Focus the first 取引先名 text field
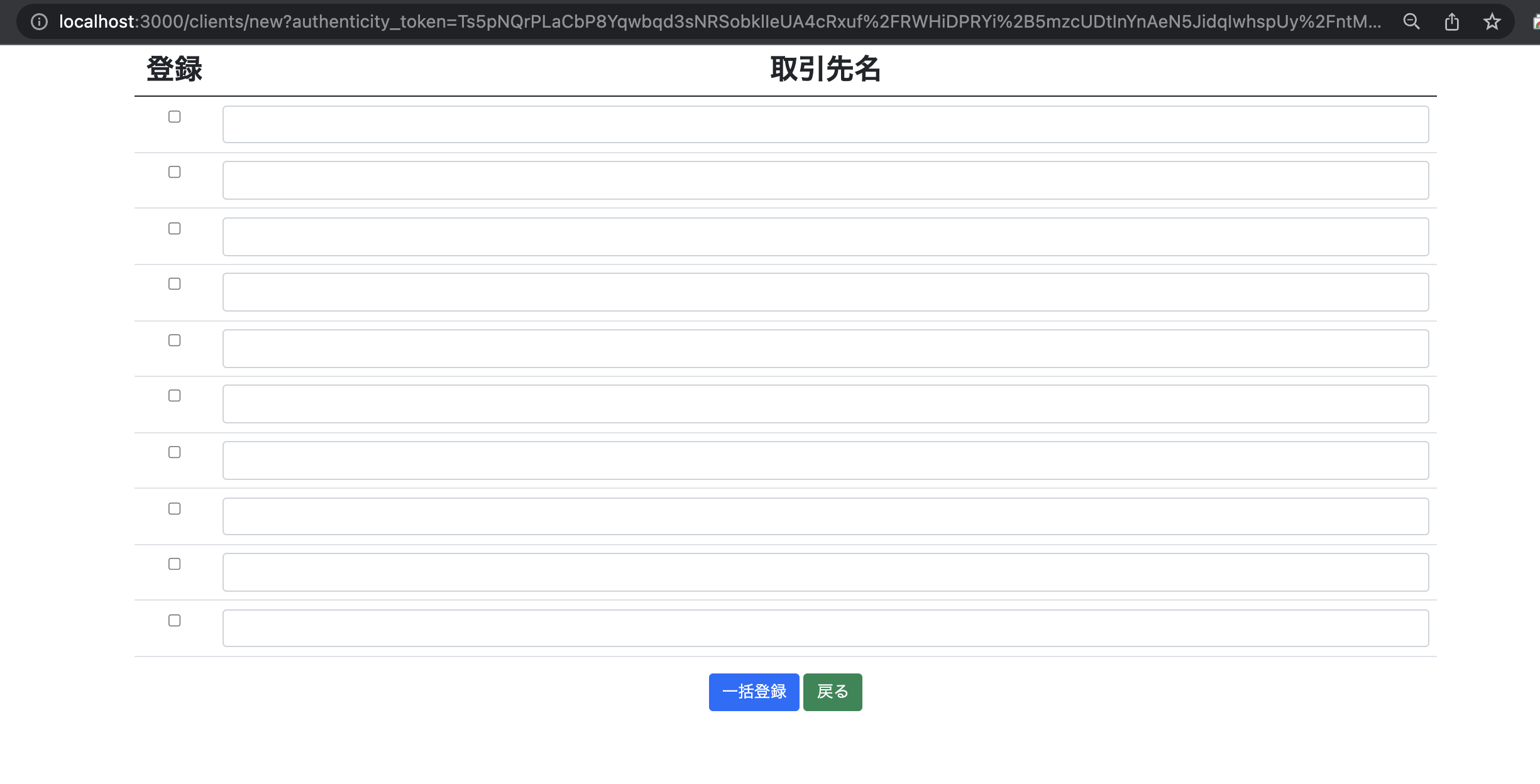The width and height of the screenshot is (1540, 784). 825,124
